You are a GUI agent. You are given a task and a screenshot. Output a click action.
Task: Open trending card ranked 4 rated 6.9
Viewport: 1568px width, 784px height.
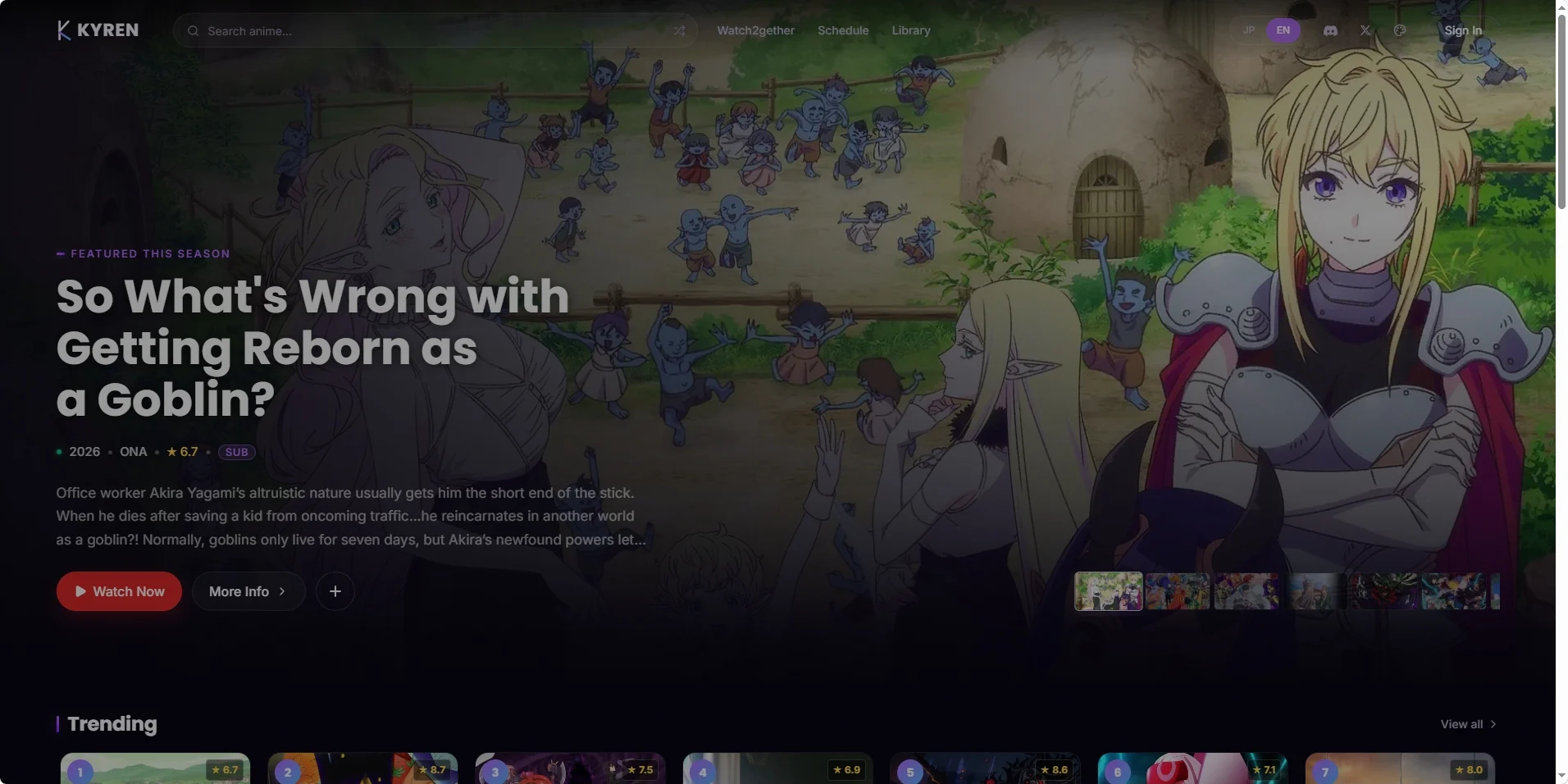pyautogui.click(x=777, y=768)
